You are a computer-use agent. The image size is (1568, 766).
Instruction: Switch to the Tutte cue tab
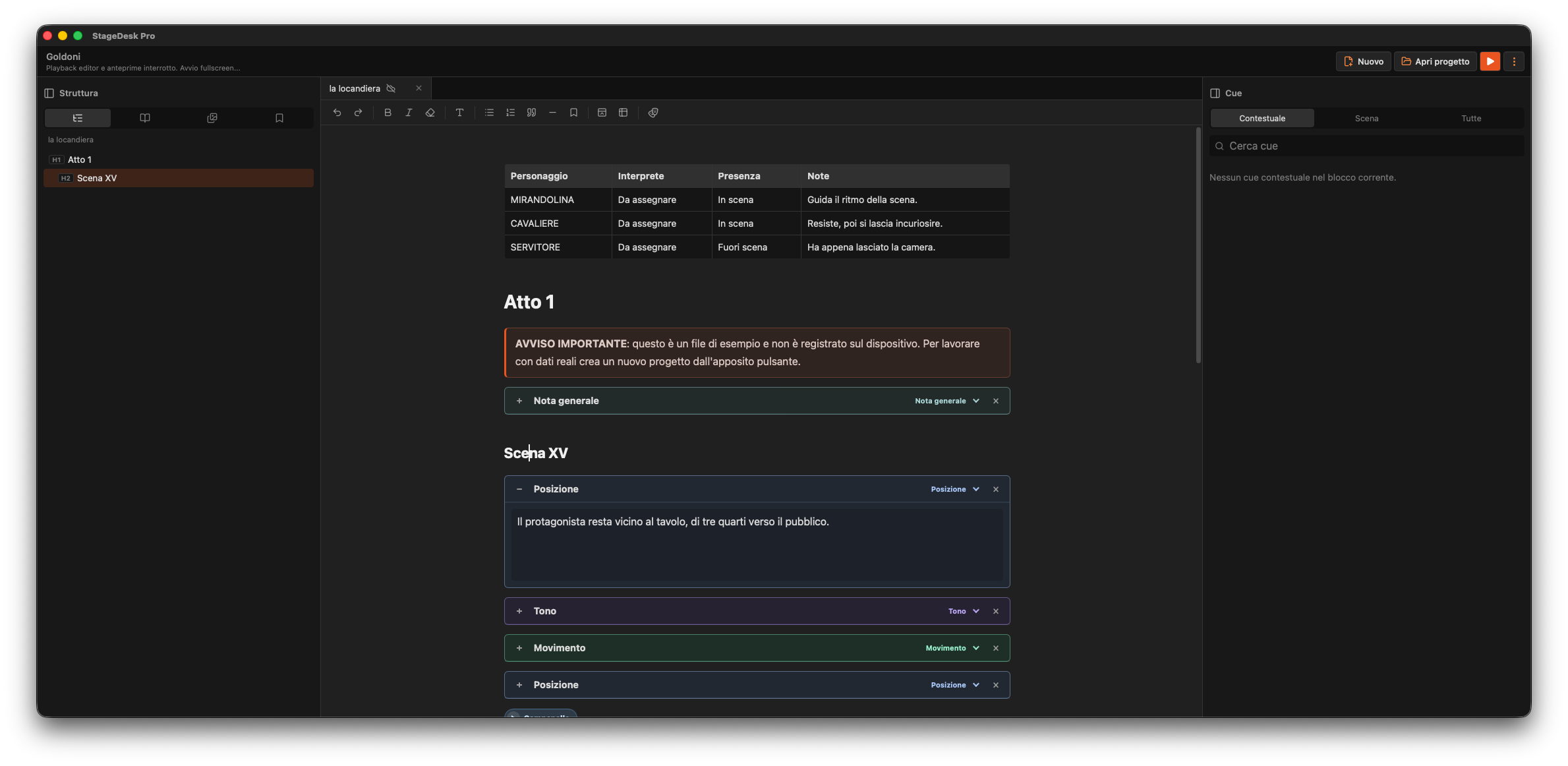(x=1471, y=119)
